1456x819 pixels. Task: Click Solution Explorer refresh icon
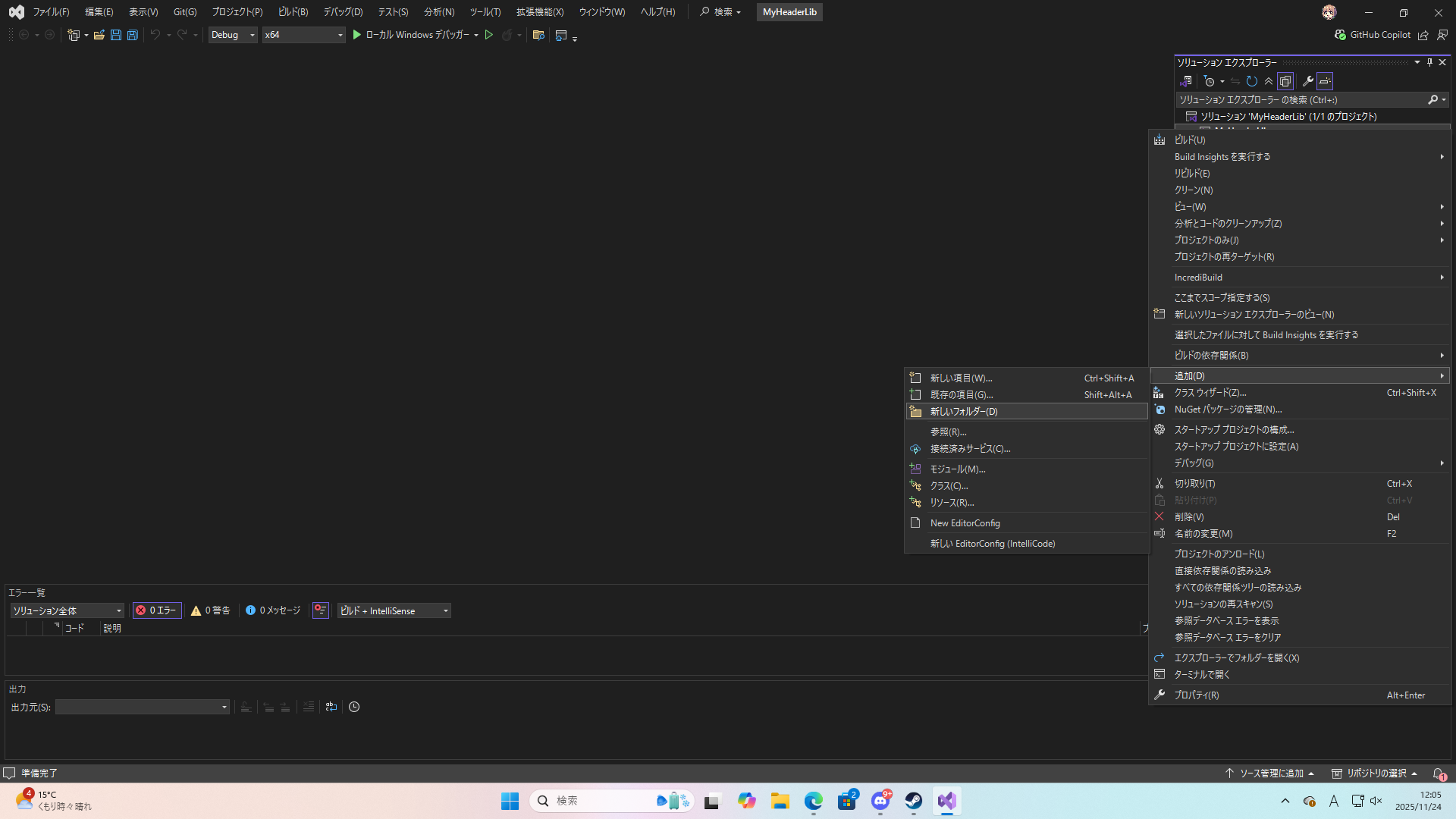point(1252,81)
